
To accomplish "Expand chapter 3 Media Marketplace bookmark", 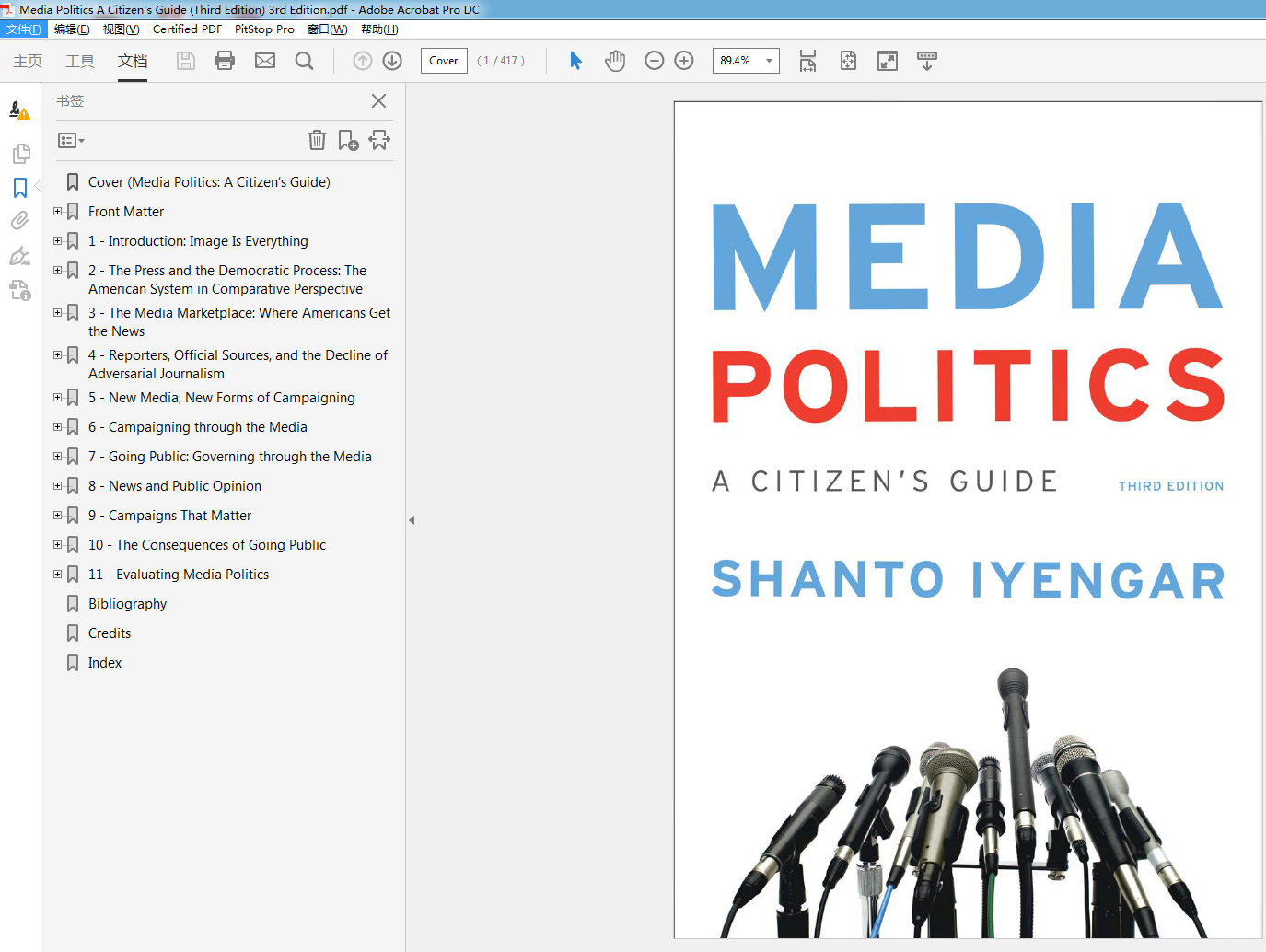I will [57, 313].
